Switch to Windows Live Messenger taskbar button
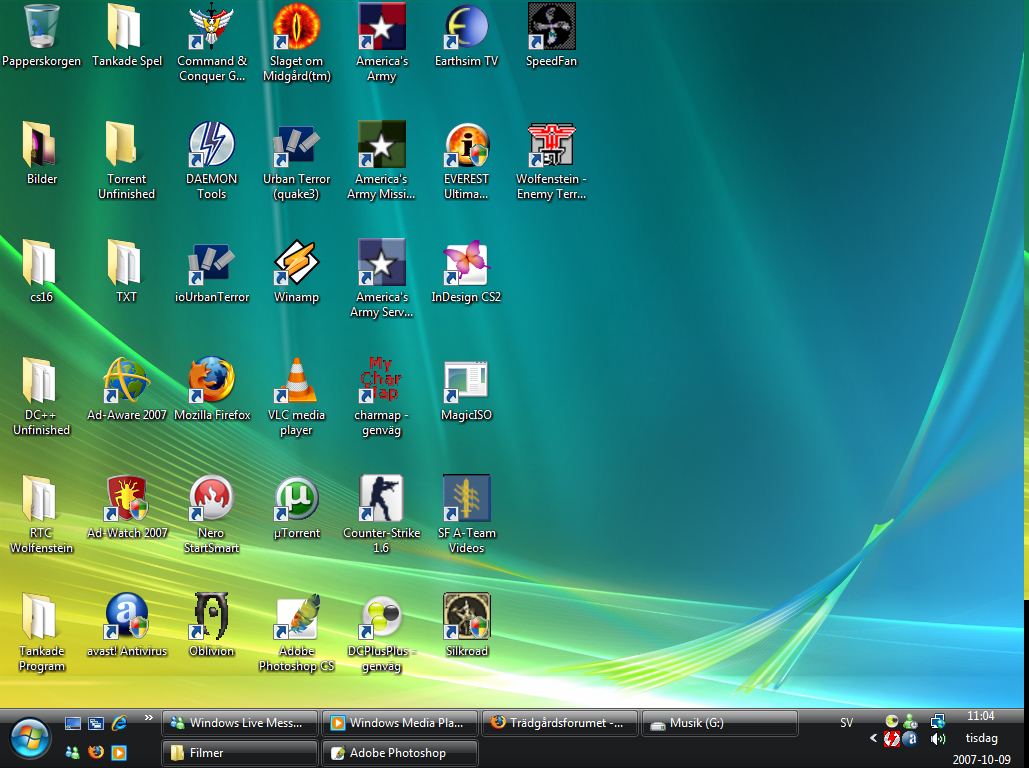Screen dimensions: 1029x768 click(x=240, y=723)
